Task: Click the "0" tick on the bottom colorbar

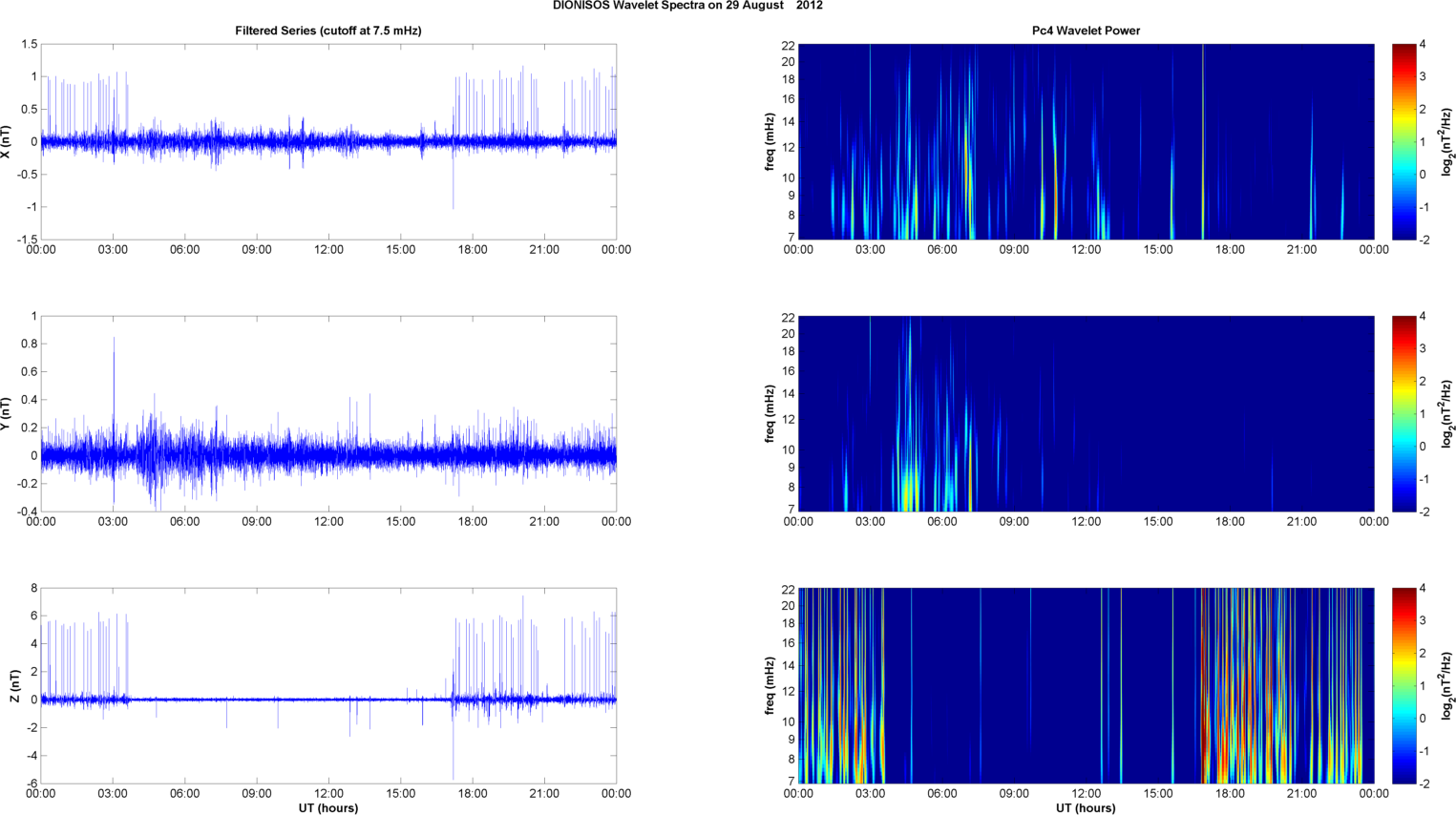Action: pyautogui.click(x=1423, y=719)
